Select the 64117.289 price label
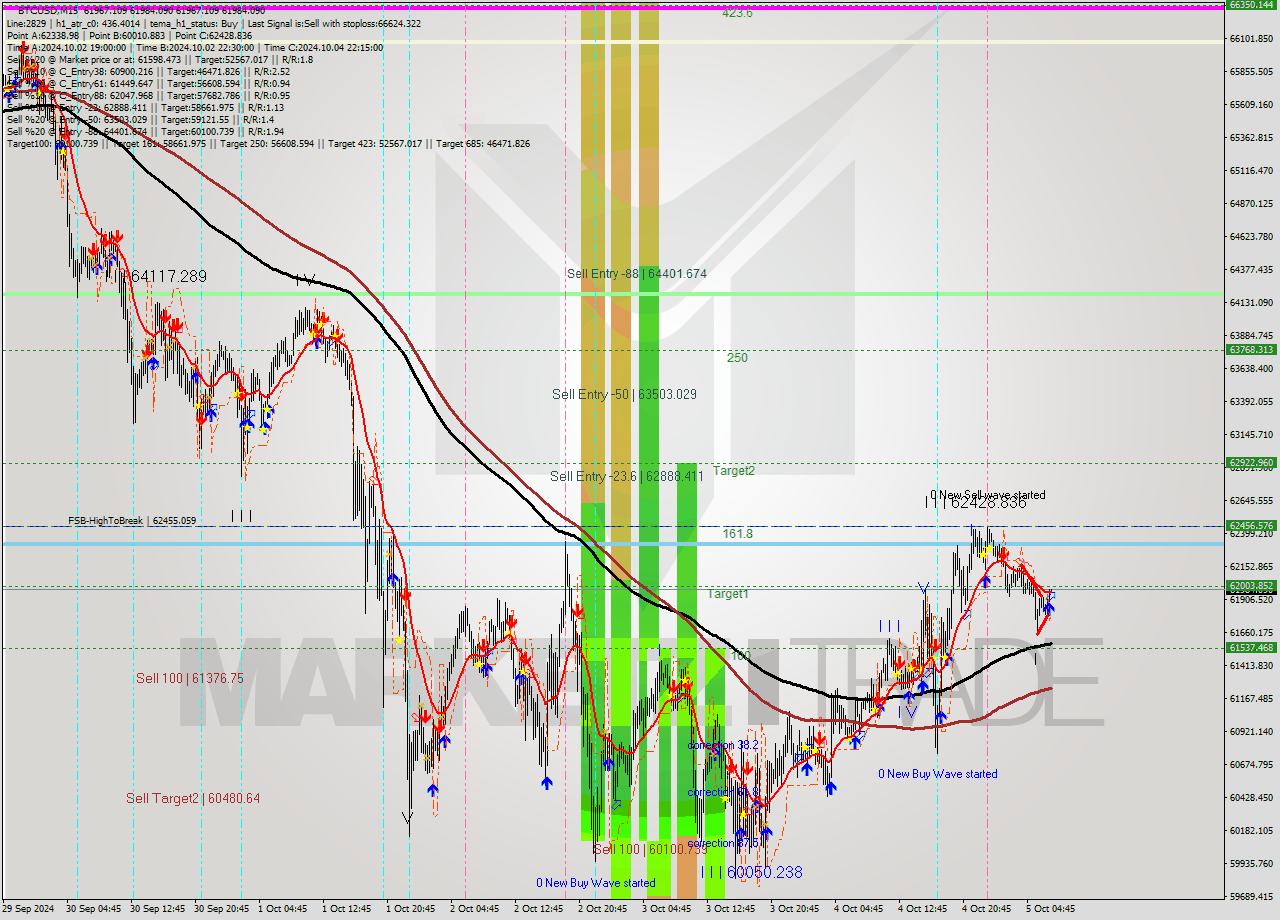Viewport: 1280px width, 920px height. pos(168,276)
